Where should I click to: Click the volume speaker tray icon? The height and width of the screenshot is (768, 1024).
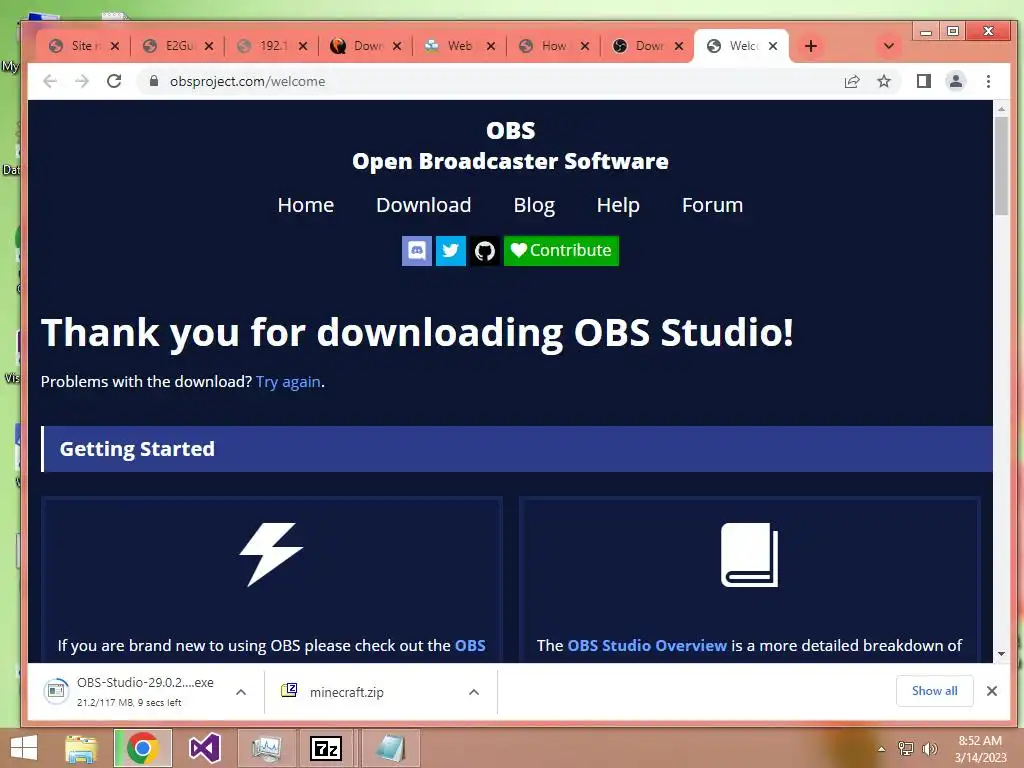pos(930,749)
